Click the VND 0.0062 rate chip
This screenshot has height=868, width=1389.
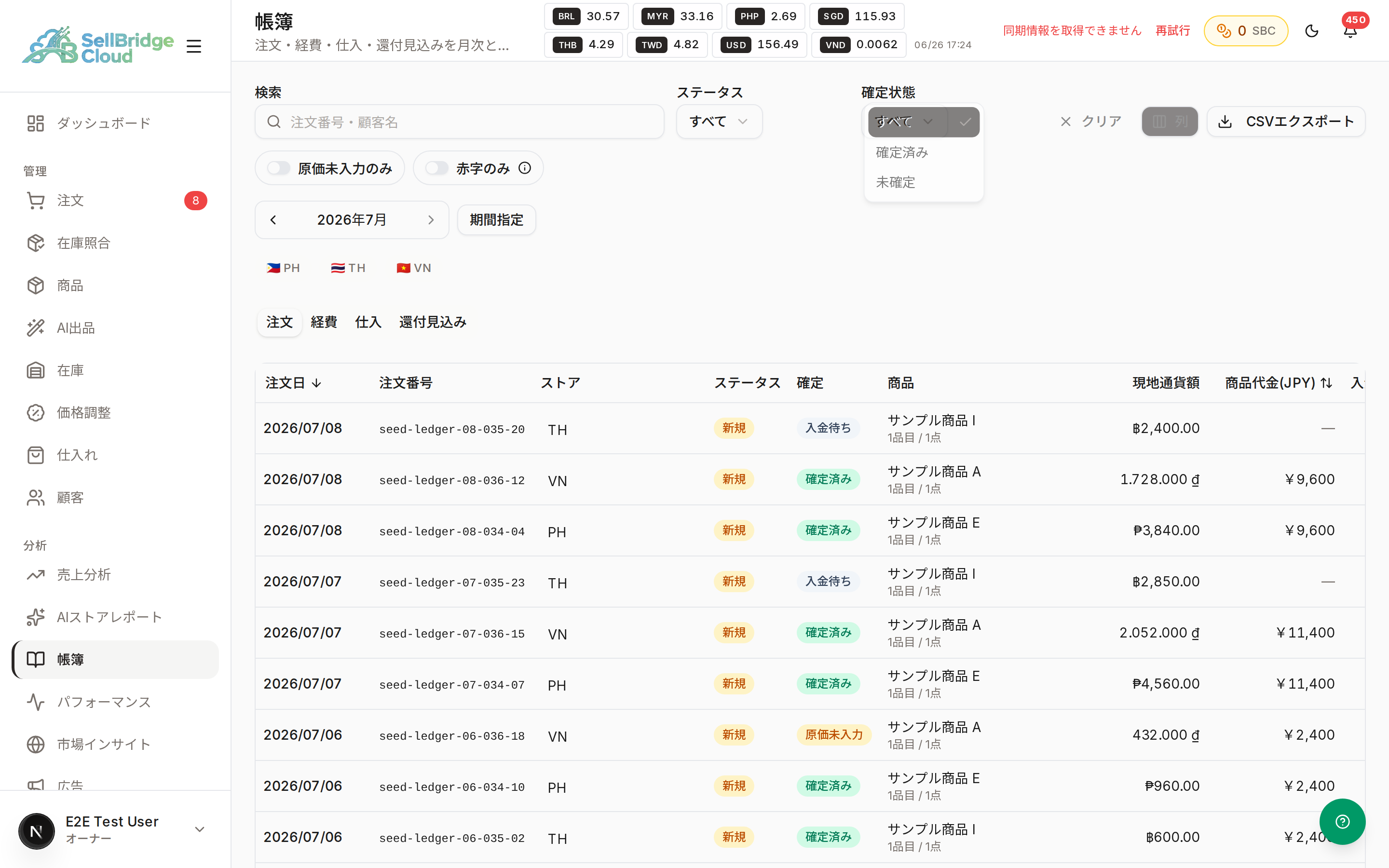858,45
